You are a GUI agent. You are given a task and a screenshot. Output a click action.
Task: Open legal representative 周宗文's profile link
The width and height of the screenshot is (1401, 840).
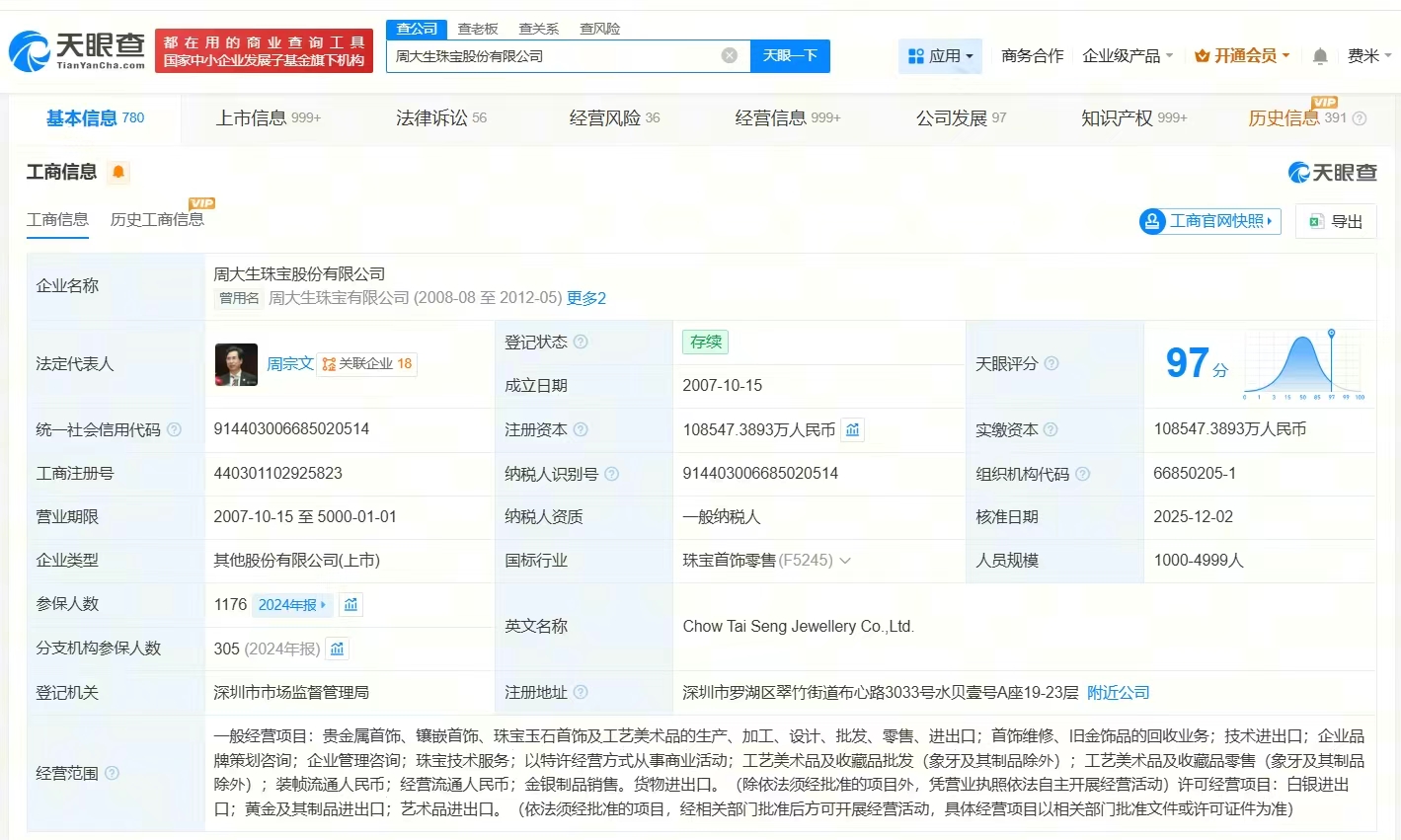tap(290, 364)
